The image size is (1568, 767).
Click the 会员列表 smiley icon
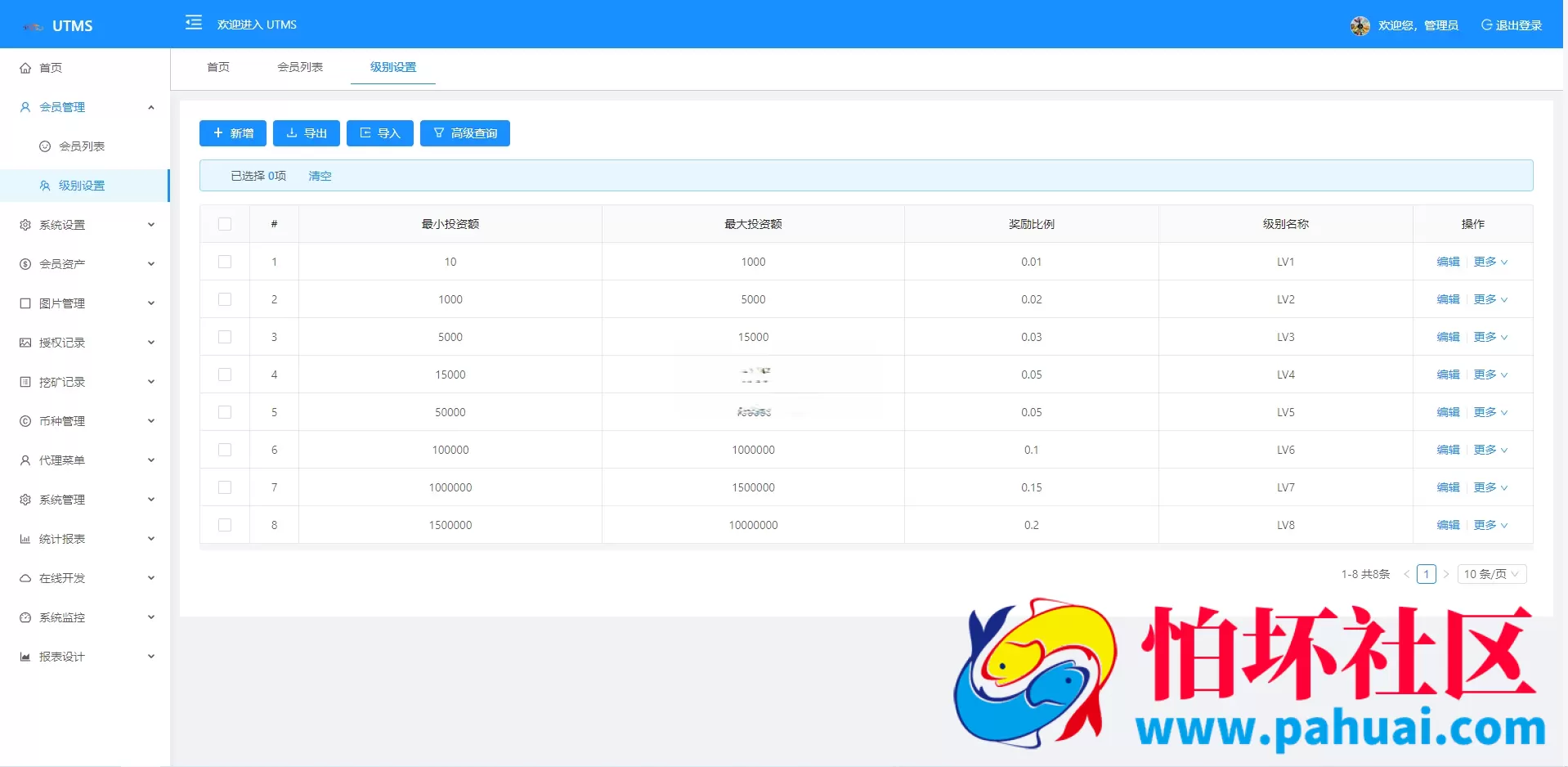pos(45,146)
